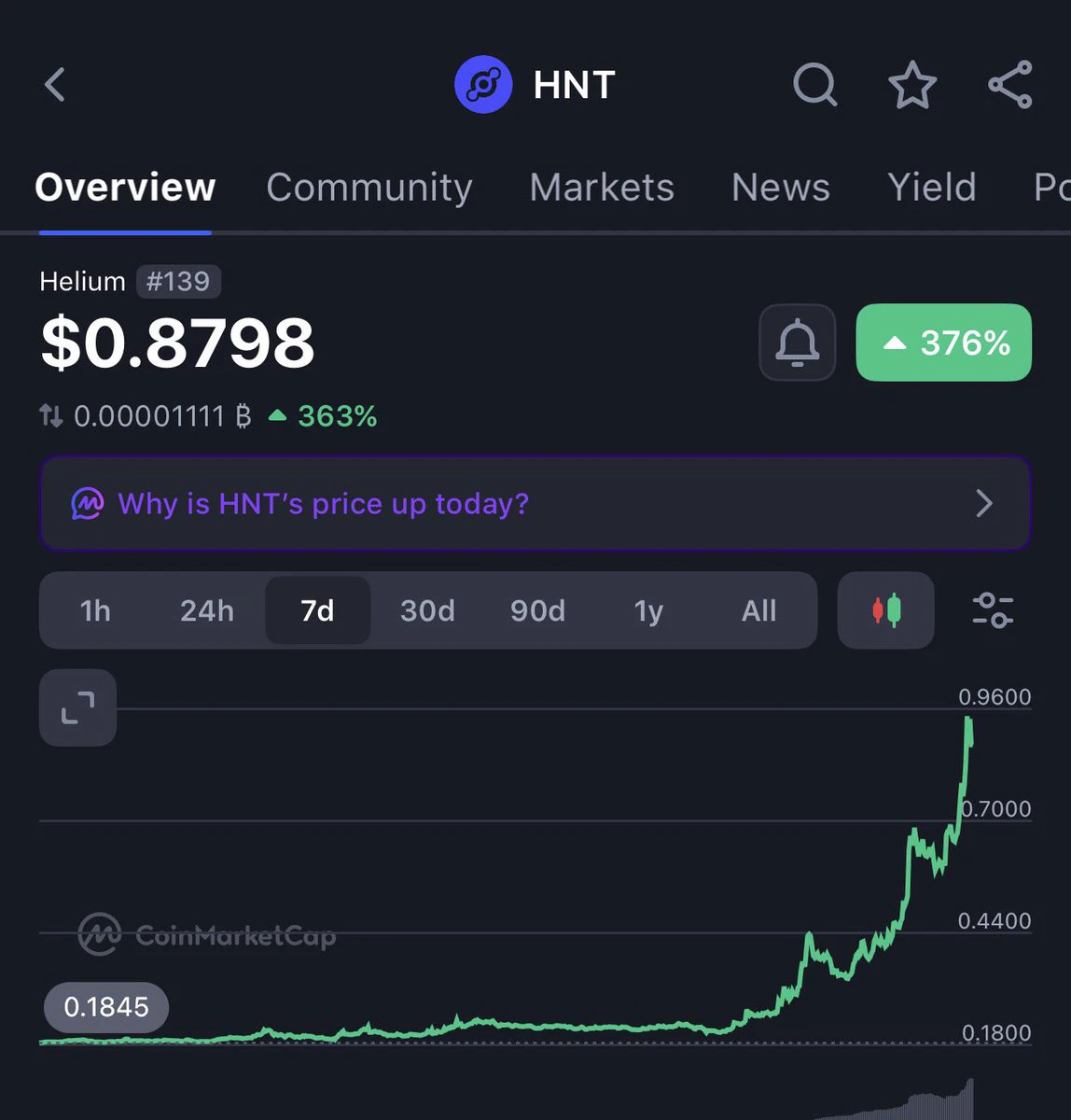The width and height of the screenshot is (1071, 1120).
Task: Share HNT page using share icon
Action: 1010,85
